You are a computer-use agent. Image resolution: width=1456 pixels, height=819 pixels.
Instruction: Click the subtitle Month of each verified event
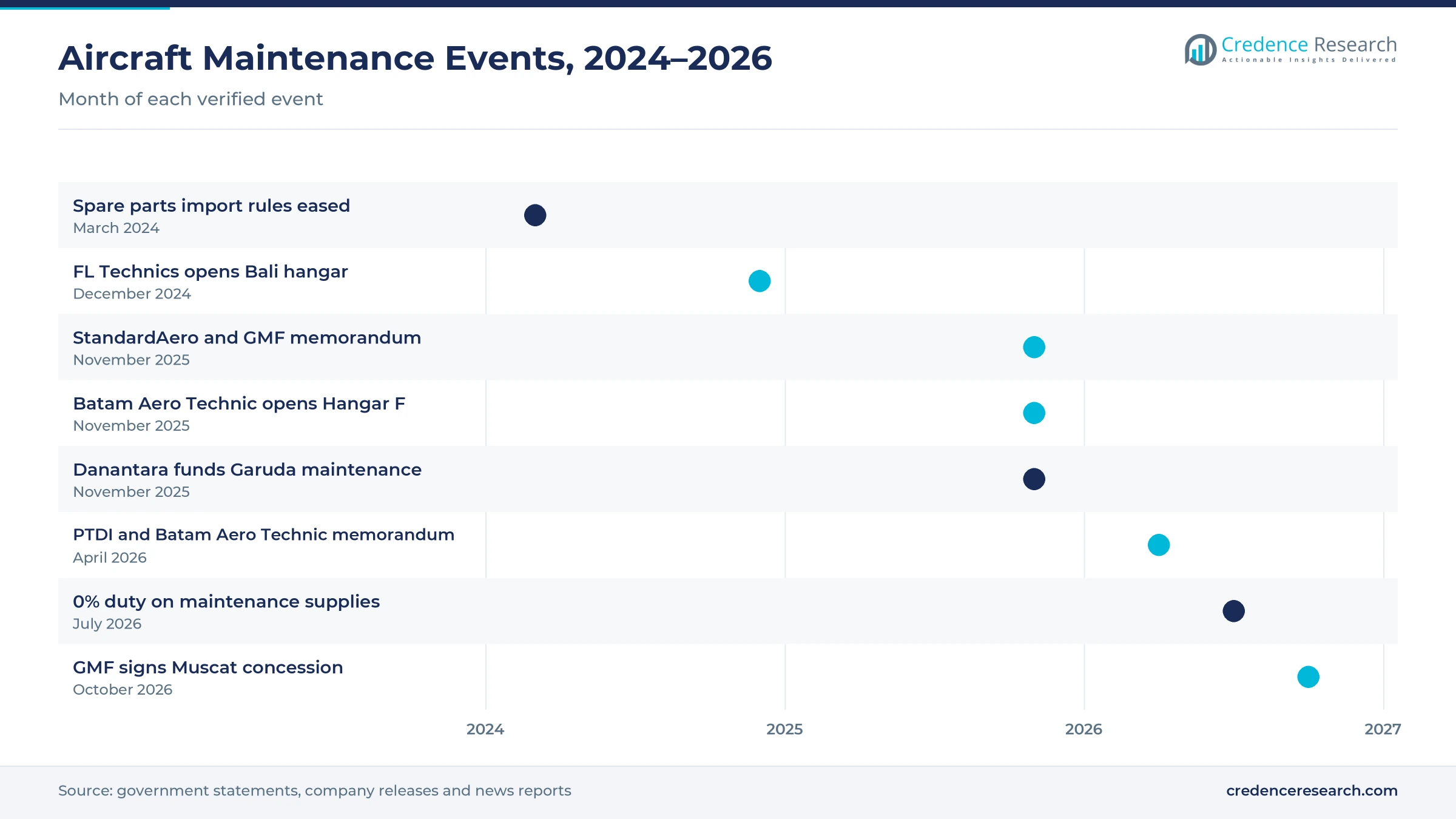(190, 99)
